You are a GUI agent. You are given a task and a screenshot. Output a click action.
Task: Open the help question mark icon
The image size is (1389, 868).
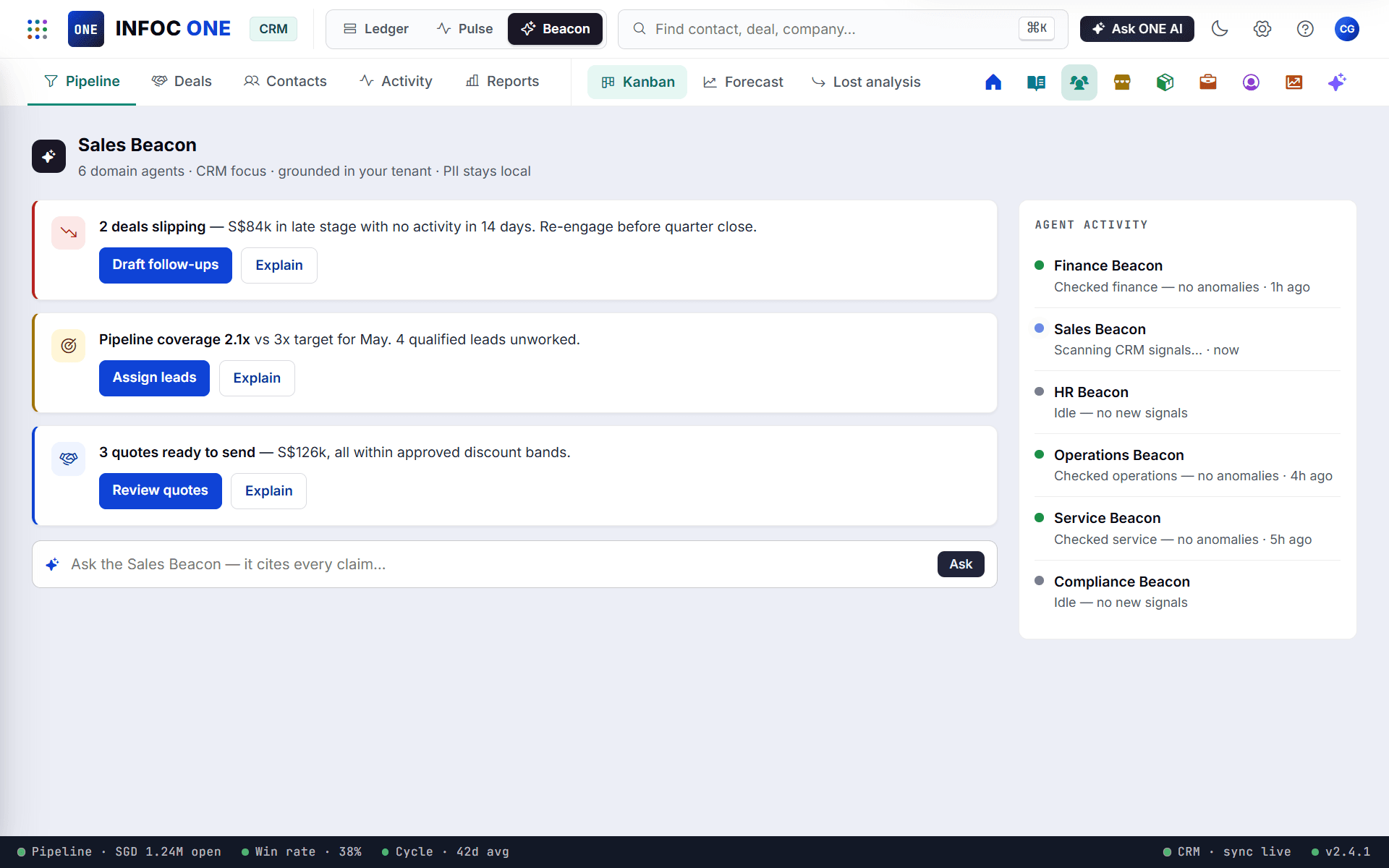coord(1305,29)
